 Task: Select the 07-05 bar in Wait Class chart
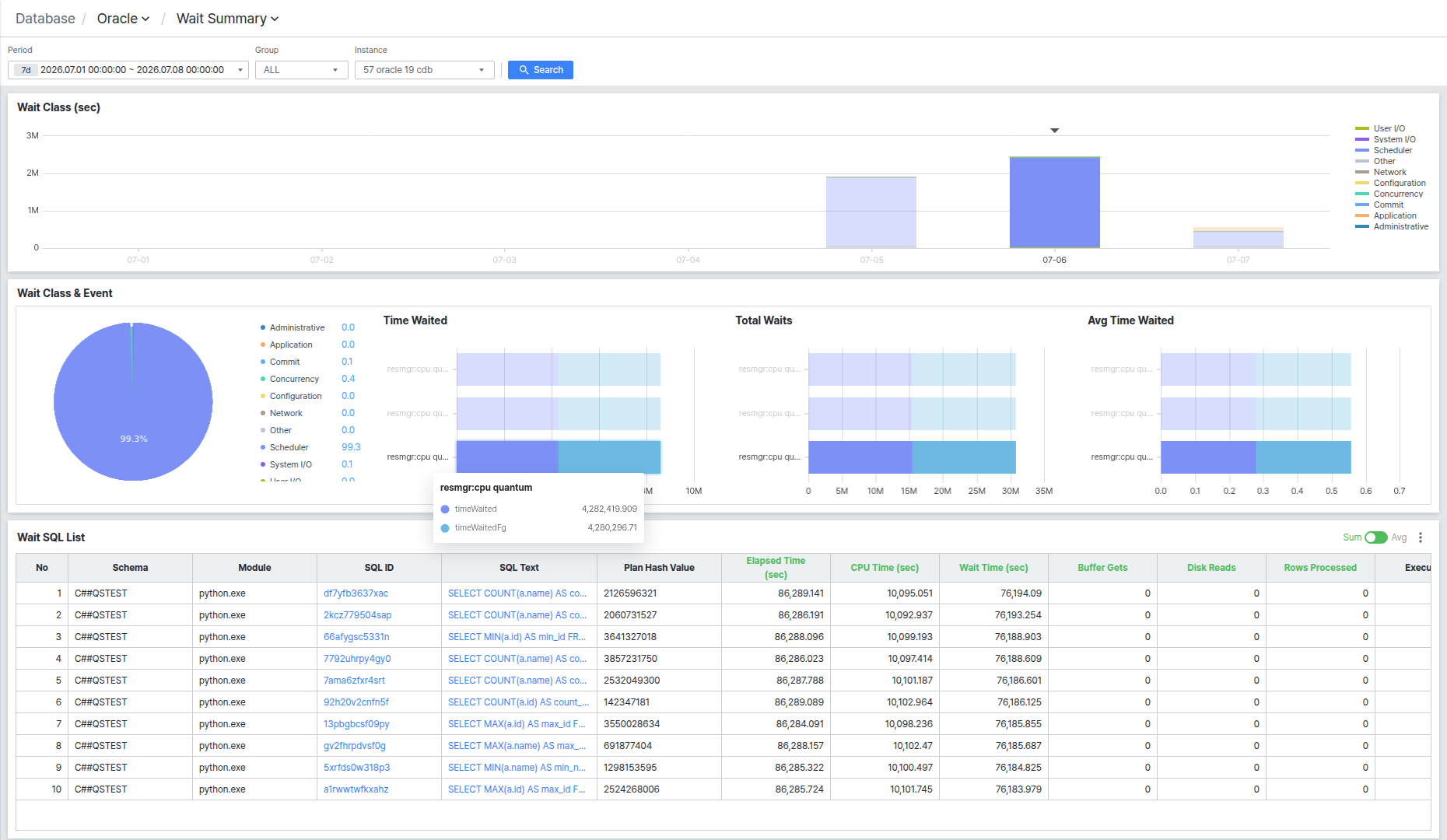click(x=871, y=212)
